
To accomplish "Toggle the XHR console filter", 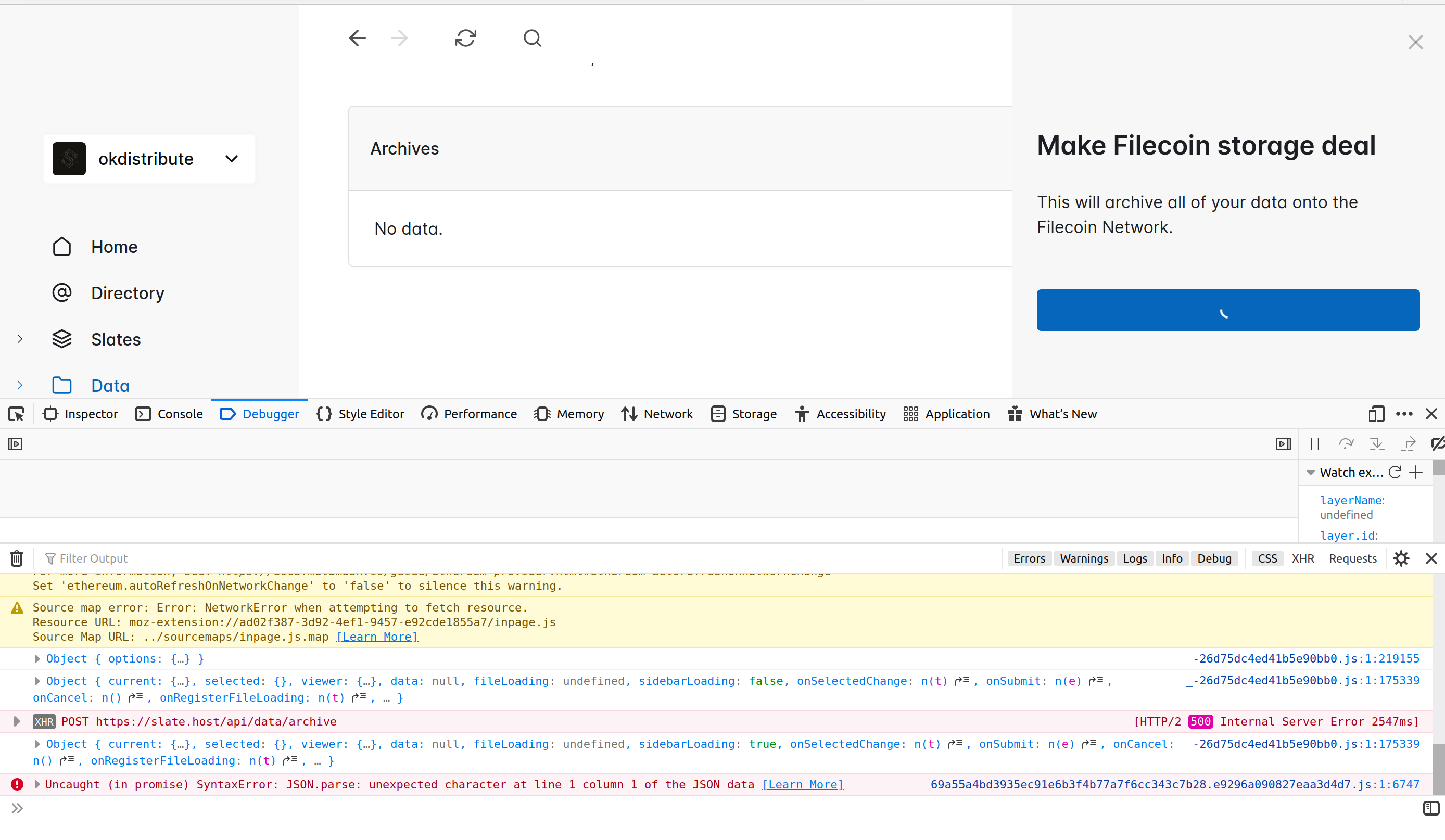I will pyautogui.click(x=1303, y=558).
